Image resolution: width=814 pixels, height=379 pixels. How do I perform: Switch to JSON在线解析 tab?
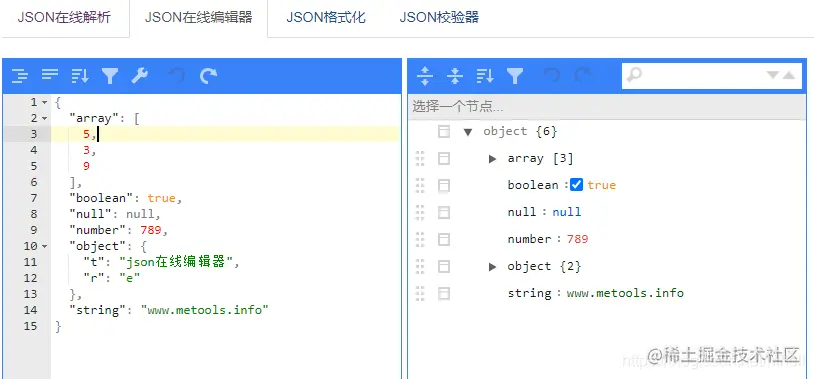[64, 18]
